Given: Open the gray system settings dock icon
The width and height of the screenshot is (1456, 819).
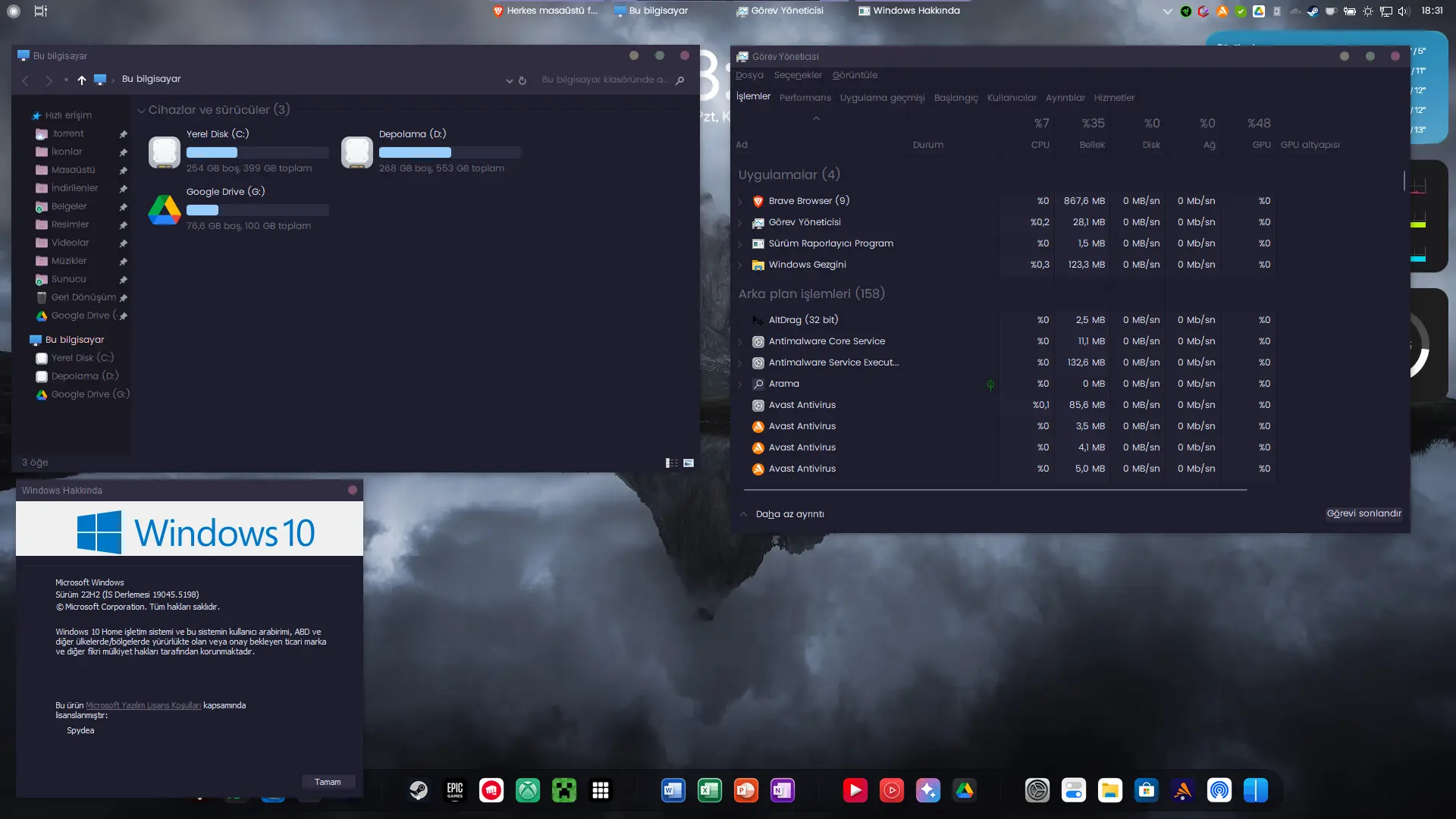Looking at the screenshot, I should coord(1037,791).
